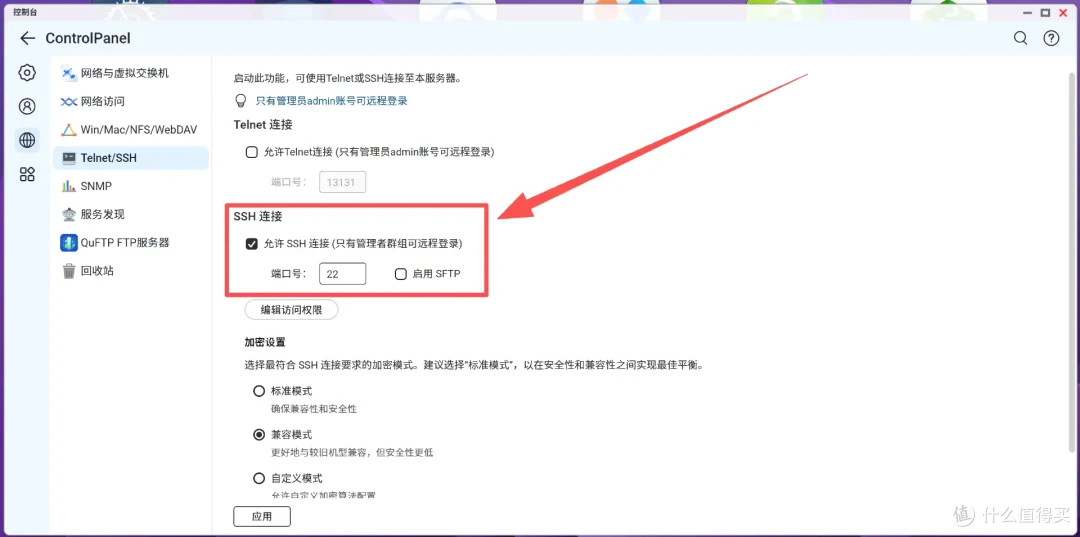Click the 网络访问 icon
The image size is (1080, 537).
(x=69, y=101)
